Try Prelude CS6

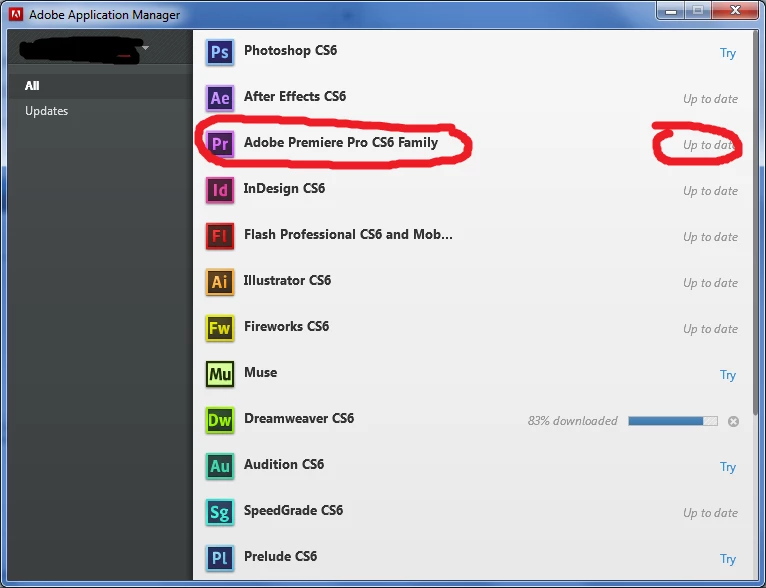727,559
